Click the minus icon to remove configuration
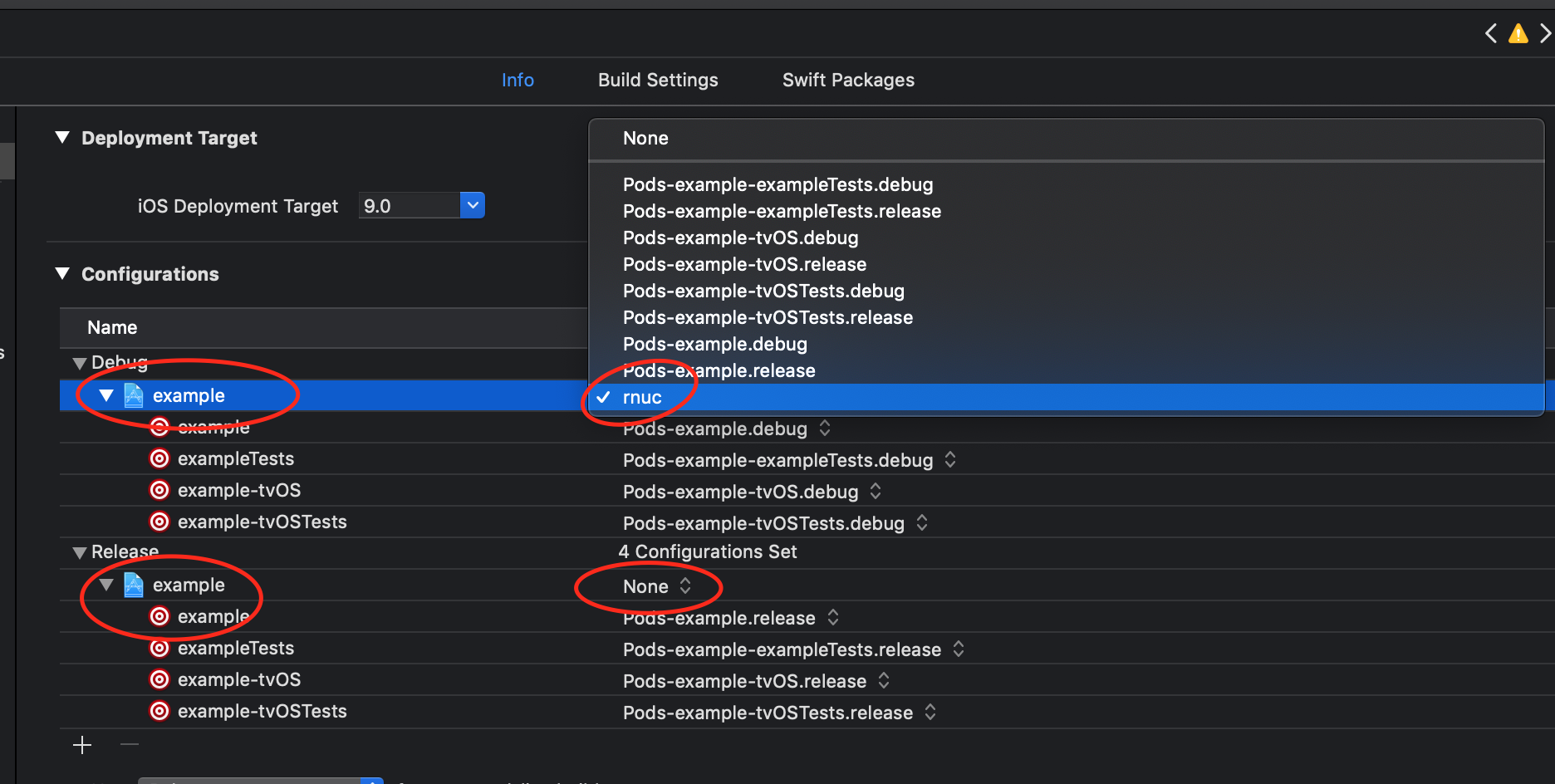 coord(130,745)
